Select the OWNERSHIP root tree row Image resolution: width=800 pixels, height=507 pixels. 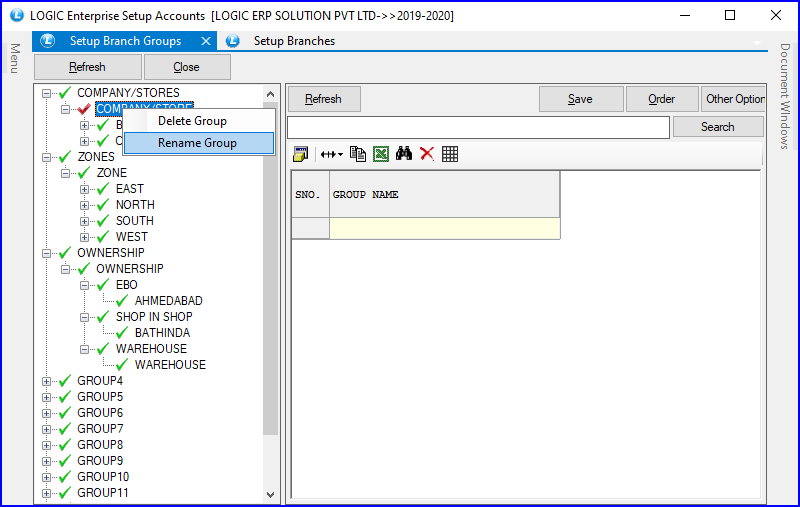(x=111, y=253)
